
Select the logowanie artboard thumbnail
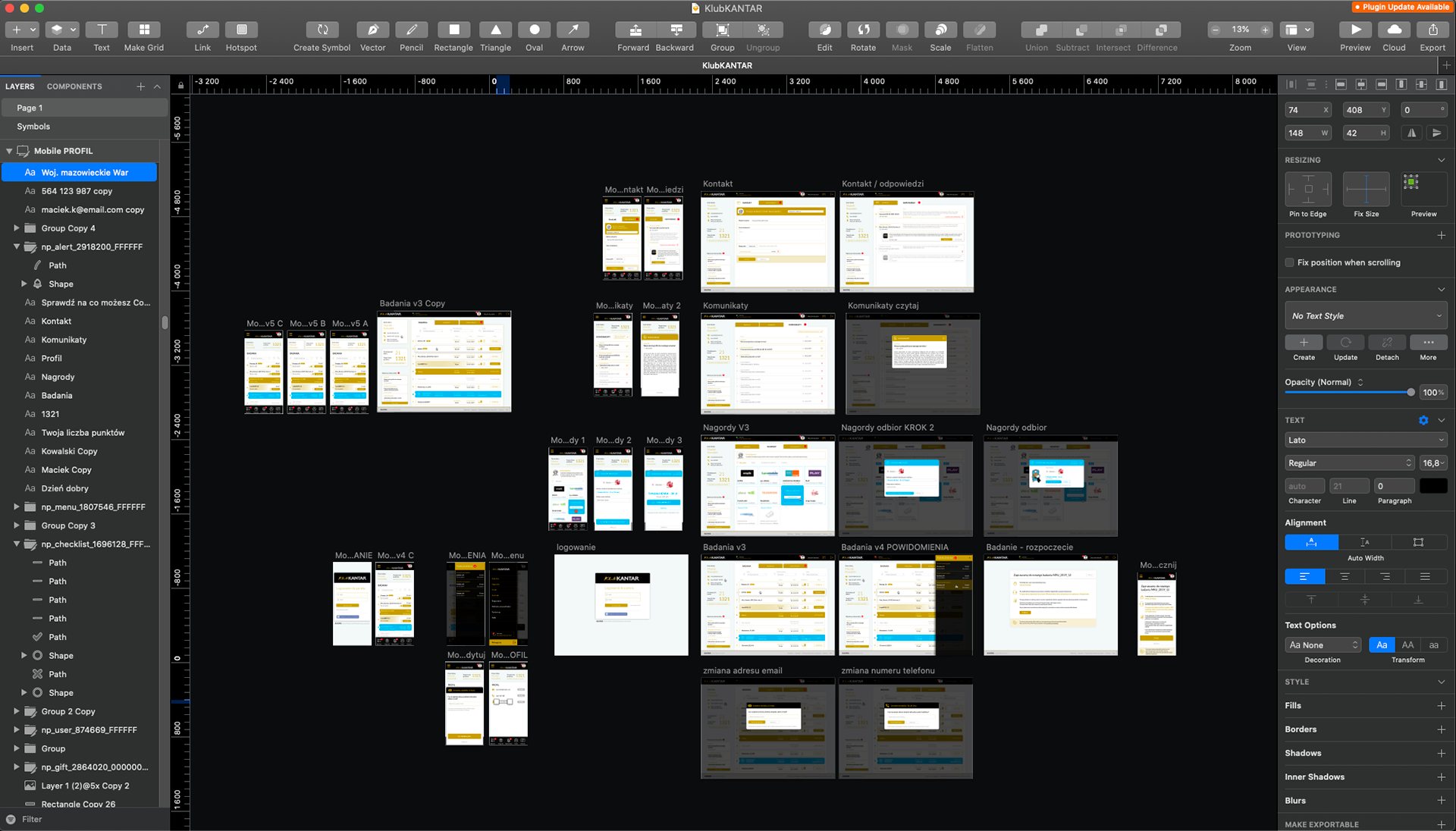(x=621, y=604)
